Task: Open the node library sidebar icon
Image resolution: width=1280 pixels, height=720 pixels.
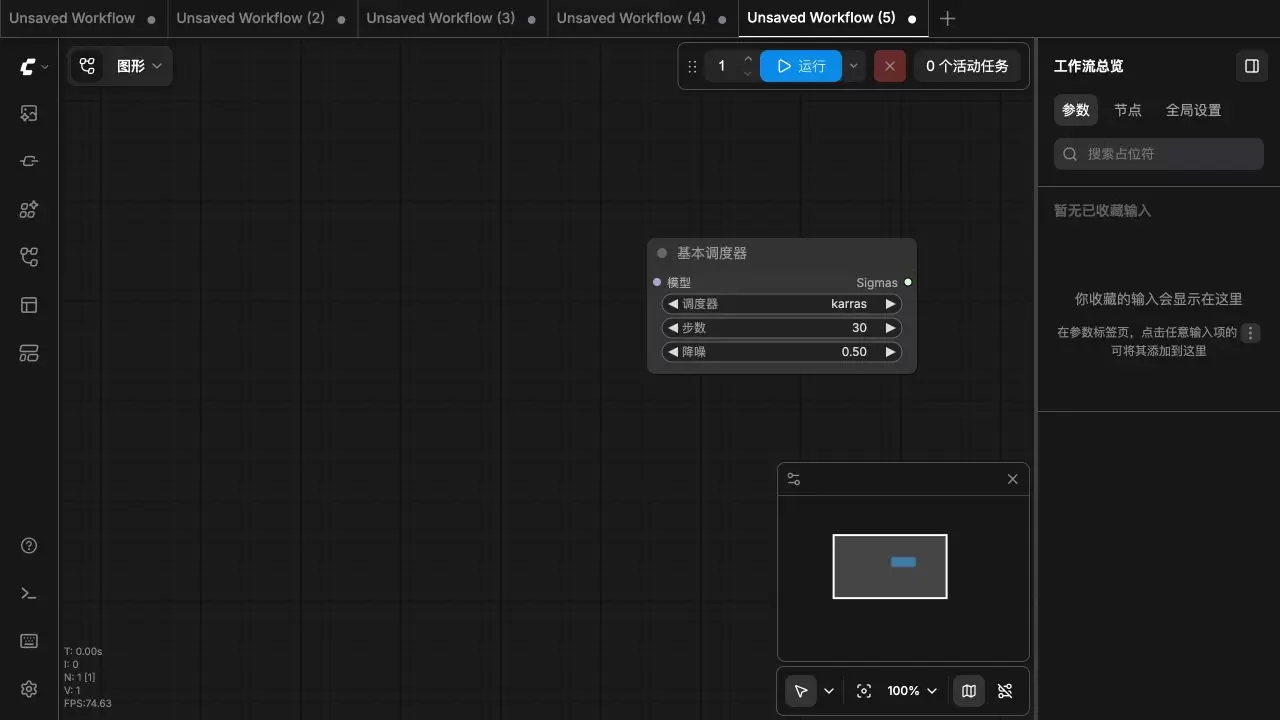Action: pyautogui.click(x=29, y=162)
